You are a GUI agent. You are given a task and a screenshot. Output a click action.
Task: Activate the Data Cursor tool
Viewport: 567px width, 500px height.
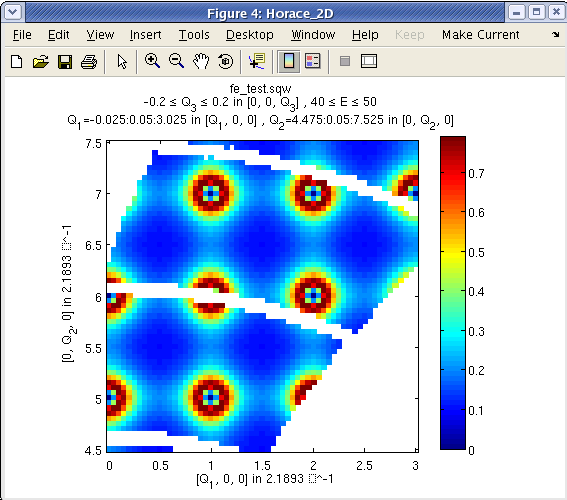[257, 61]
